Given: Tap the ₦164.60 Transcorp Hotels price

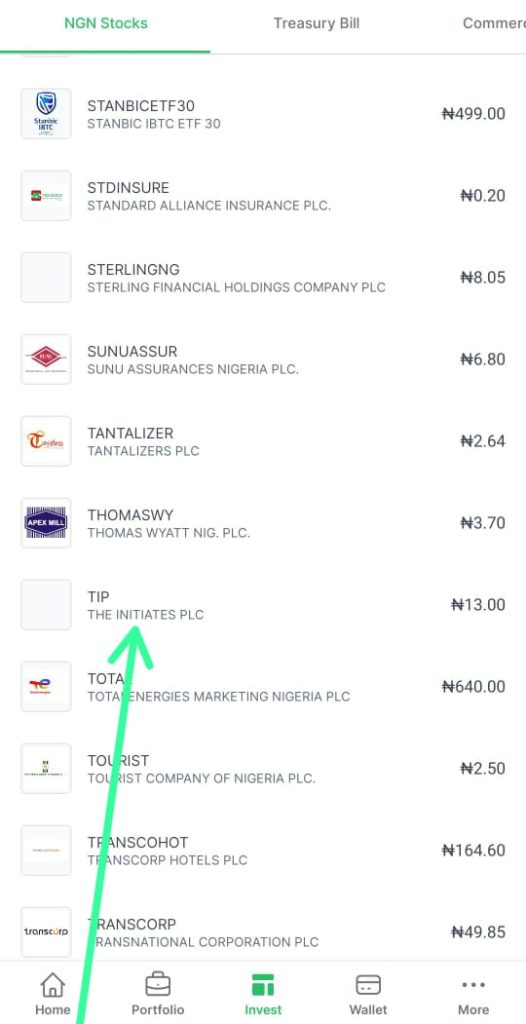Looking at the screenshot, I should [x=473, y=850].
